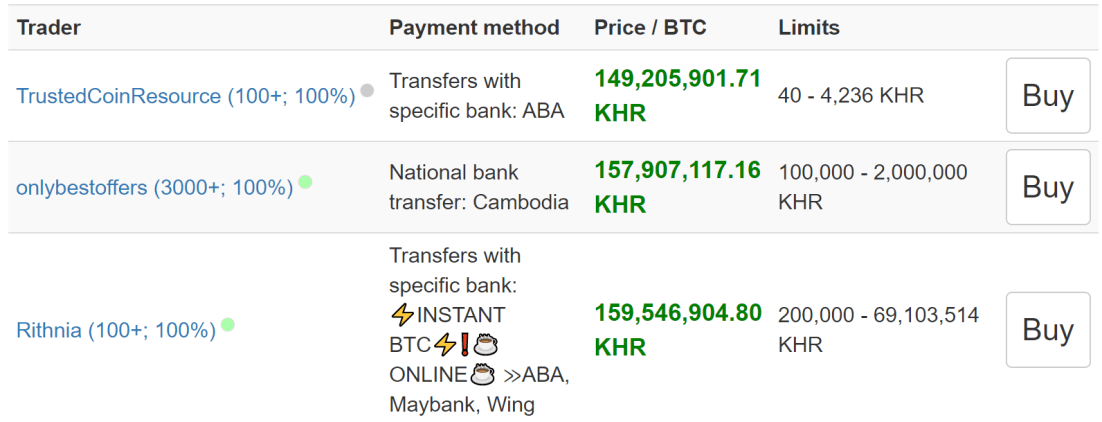This screenshot has width=1102, height=422.
Task: Click the Price / BTC column header
Action: [650, 27]
